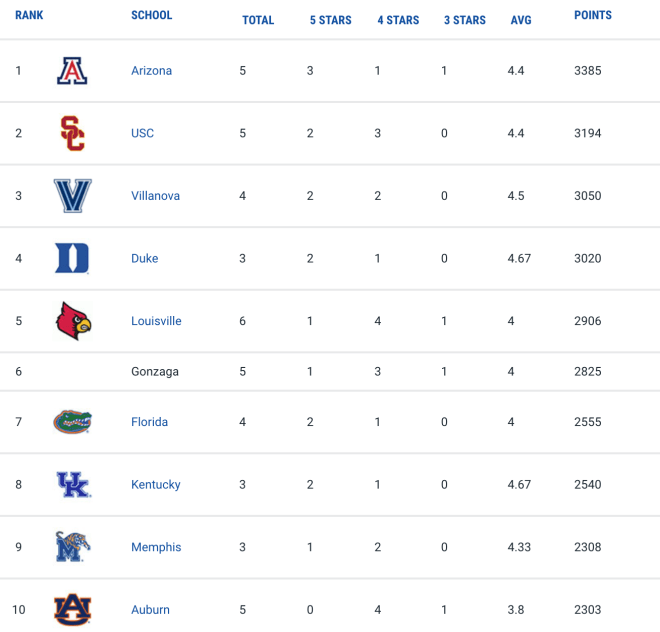Open the Memphis school link
660x632 pixels.
tap(156, 547)
